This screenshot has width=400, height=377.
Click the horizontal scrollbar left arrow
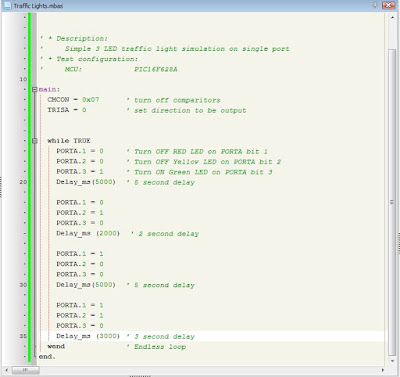[x=7, y=370]
